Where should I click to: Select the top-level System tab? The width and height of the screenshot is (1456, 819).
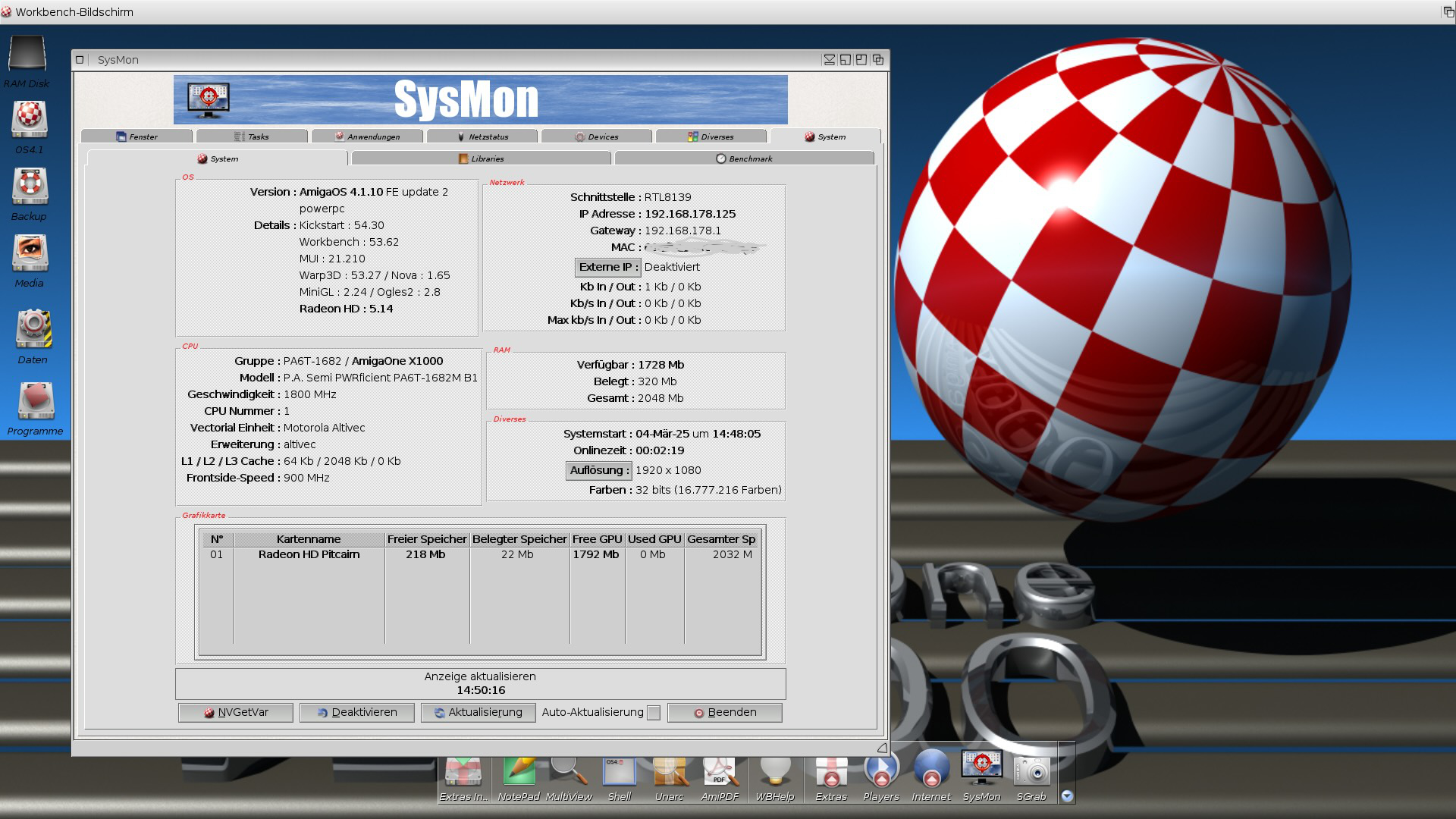(826, 136)
